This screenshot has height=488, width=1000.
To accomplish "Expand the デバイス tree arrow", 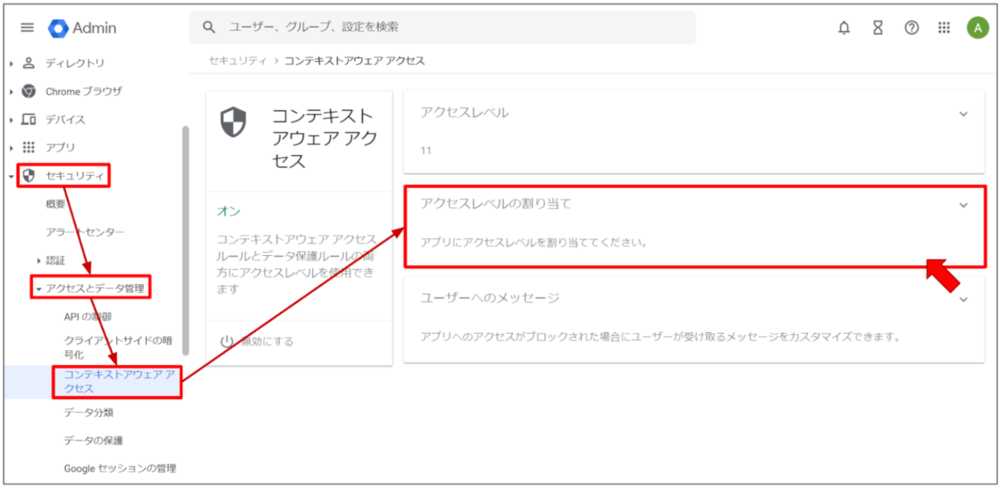I will [x=11, y=119].
